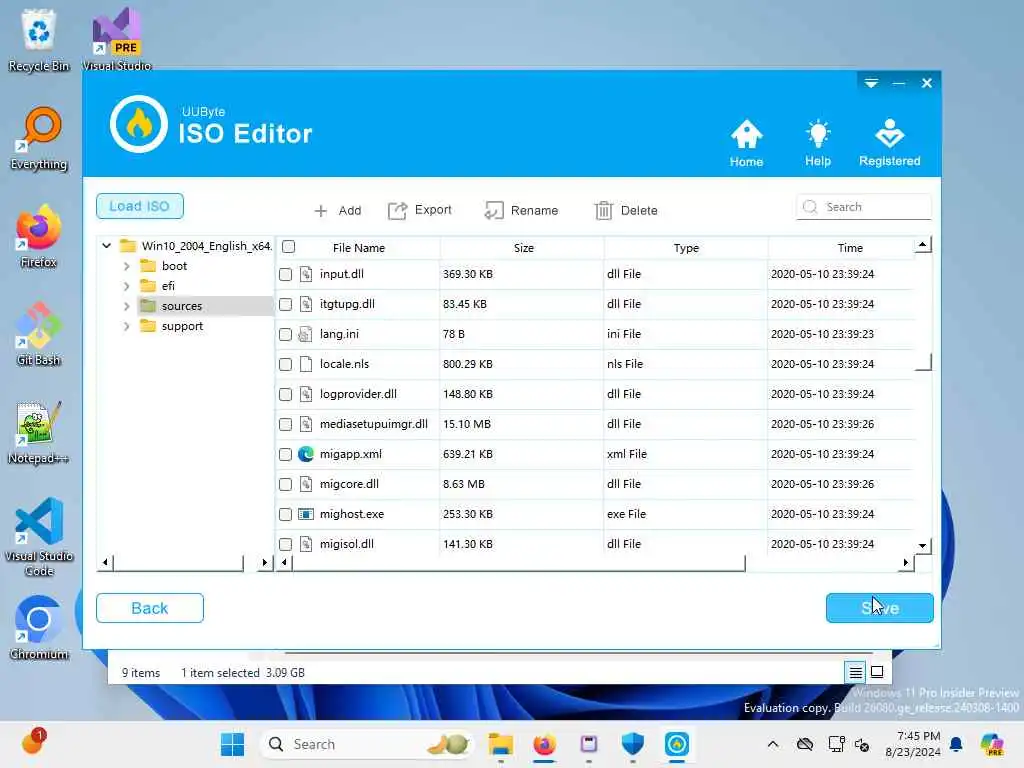Click tree panel scroll left arrow
Viewport: 1024px width, 768px height.
click(x=106, y=562)
